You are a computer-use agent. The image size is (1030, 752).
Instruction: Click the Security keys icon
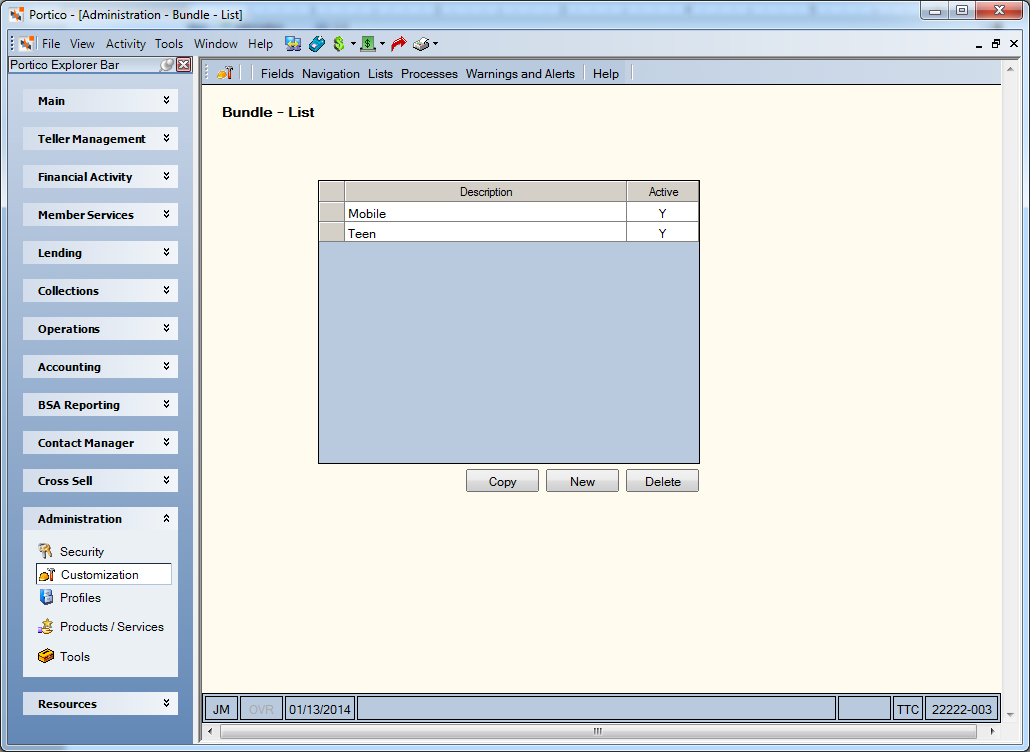coord(45,551)
